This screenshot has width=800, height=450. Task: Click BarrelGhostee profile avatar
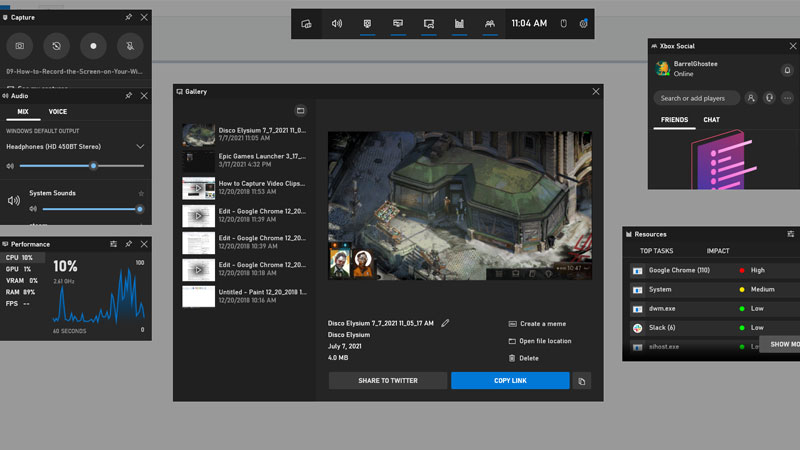point(663,68)
